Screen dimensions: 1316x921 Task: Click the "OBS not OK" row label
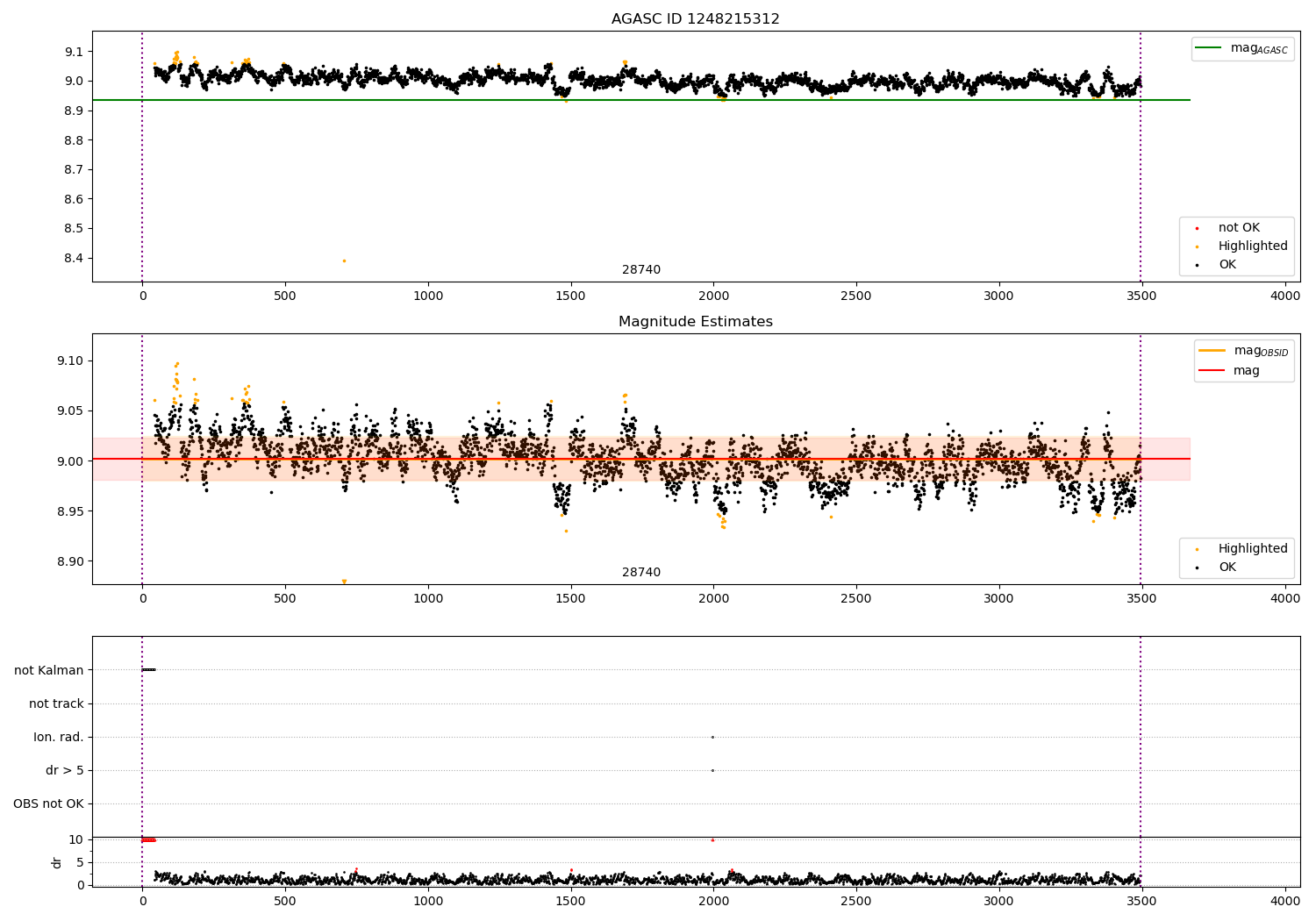pyautogui.click(x=48, y=804)
